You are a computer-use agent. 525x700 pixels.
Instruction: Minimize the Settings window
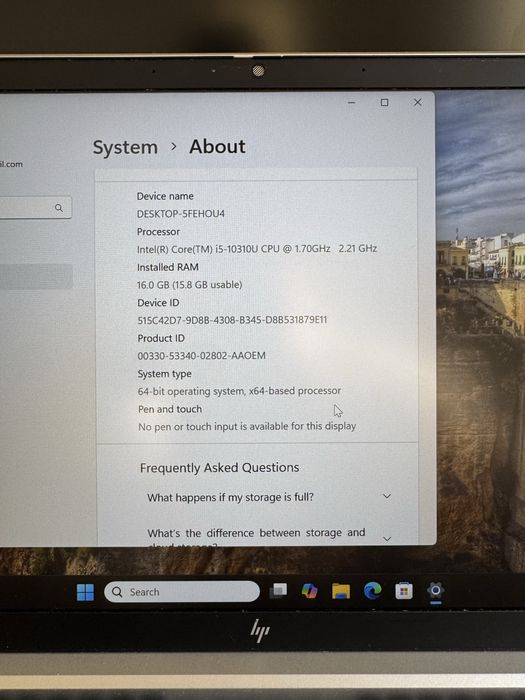pyautogui.click(x=352, y=103)
